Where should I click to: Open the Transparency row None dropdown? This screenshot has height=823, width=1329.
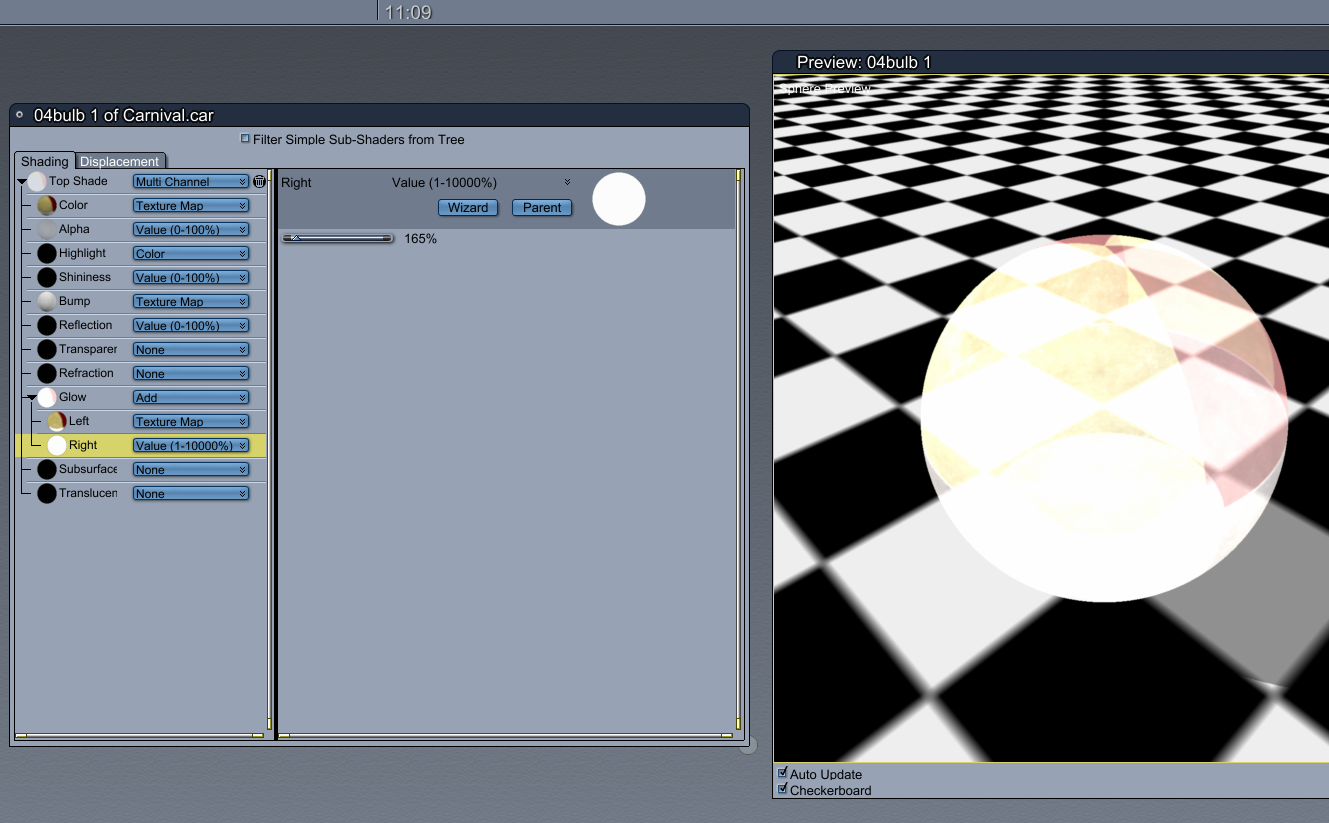point(191,350)
